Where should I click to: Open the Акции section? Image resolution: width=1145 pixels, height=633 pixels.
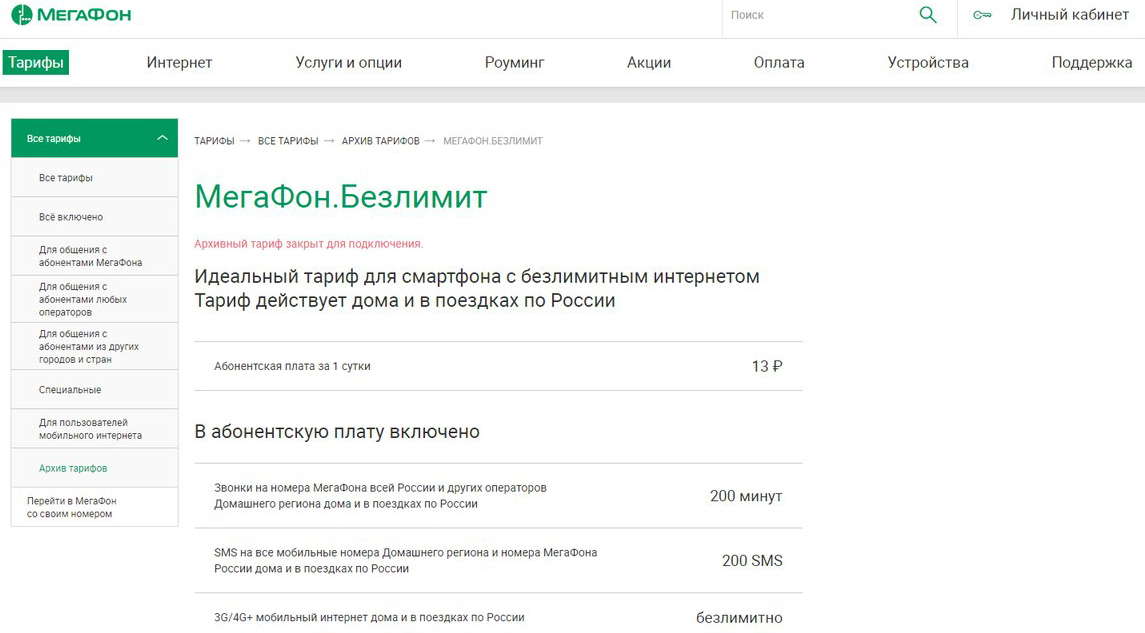(648, 63)
